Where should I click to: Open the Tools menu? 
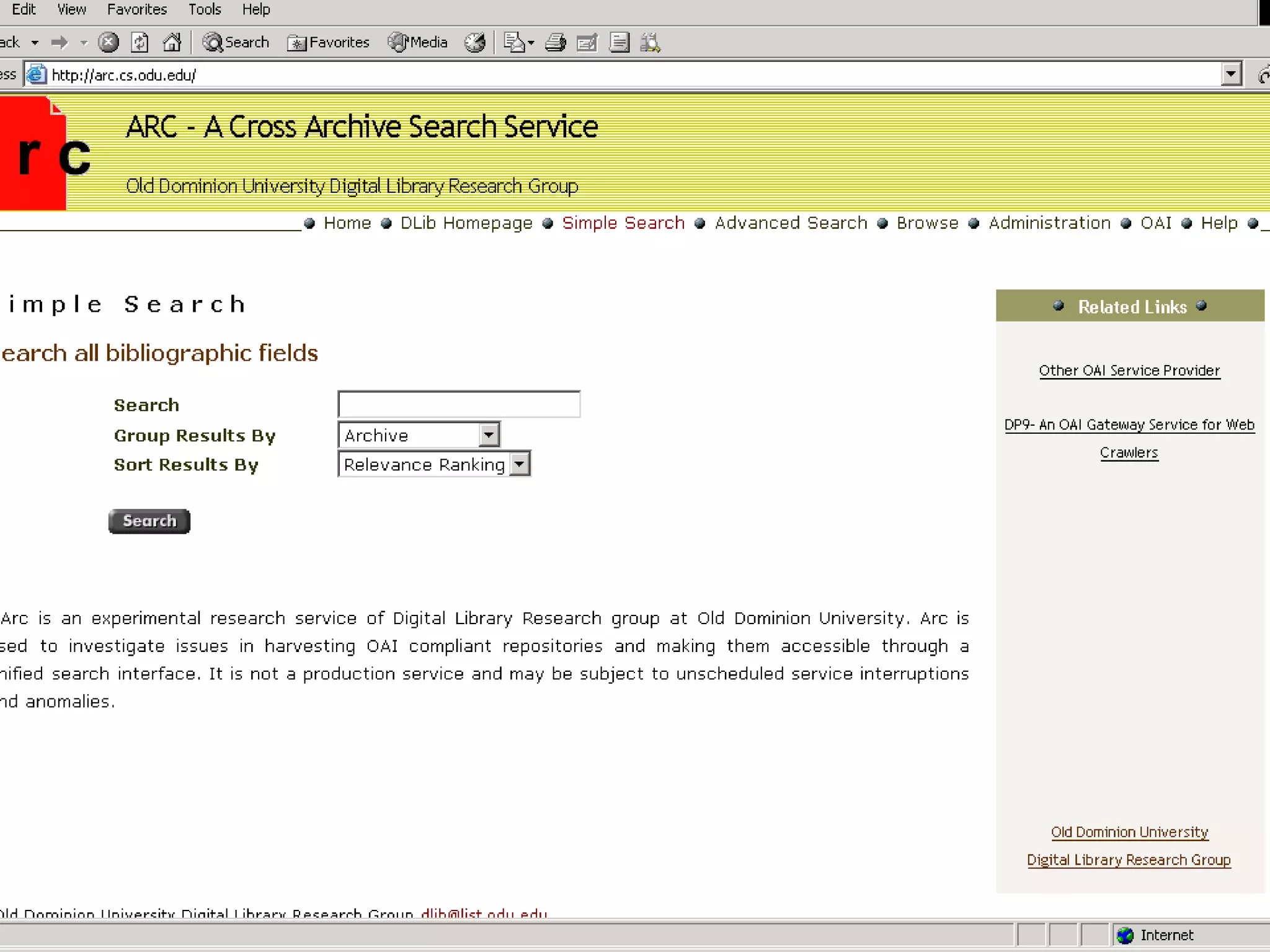point(205,9)
